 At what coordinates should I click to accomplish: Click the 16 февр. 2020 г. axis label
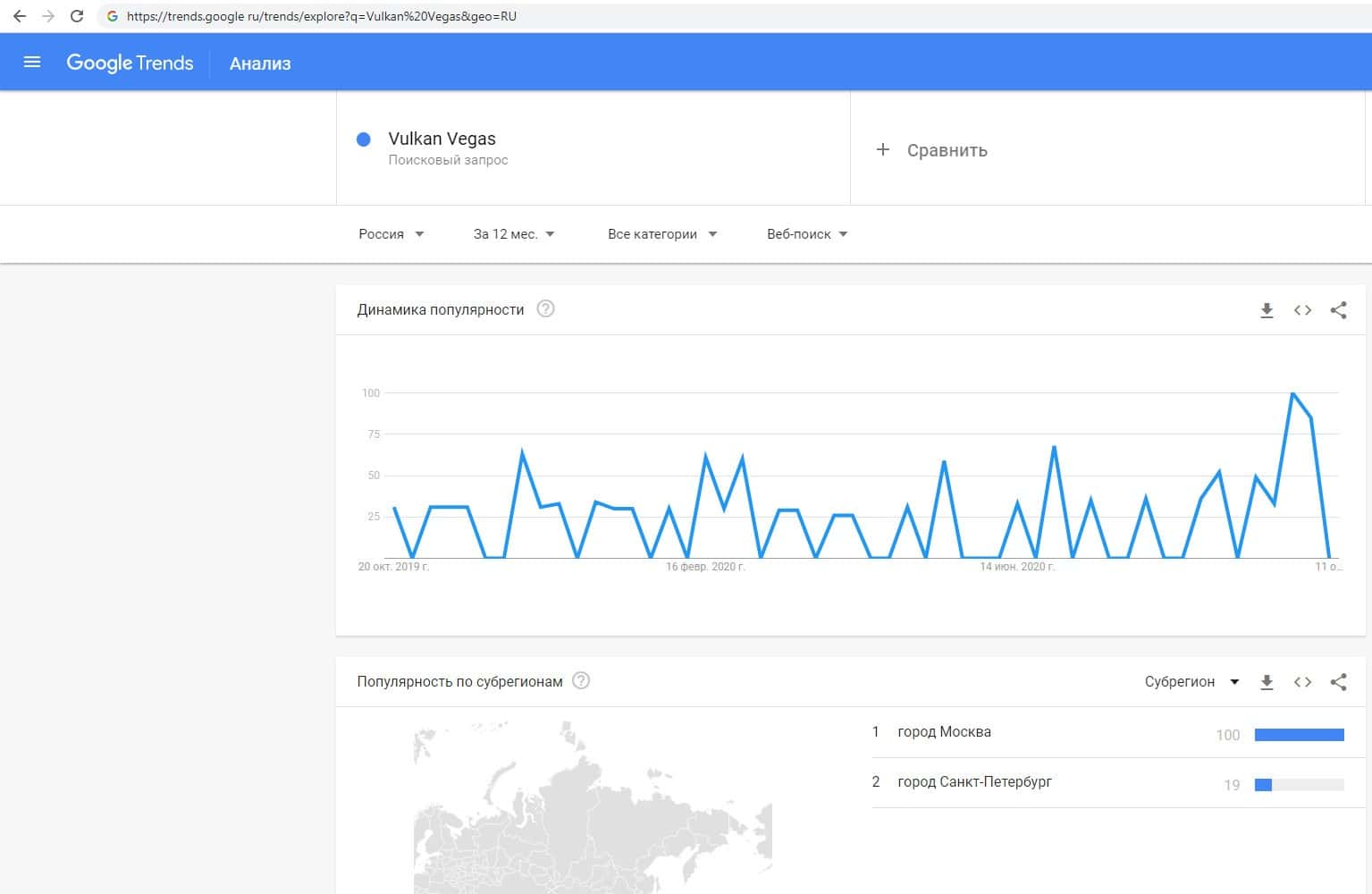click(705, 567)
